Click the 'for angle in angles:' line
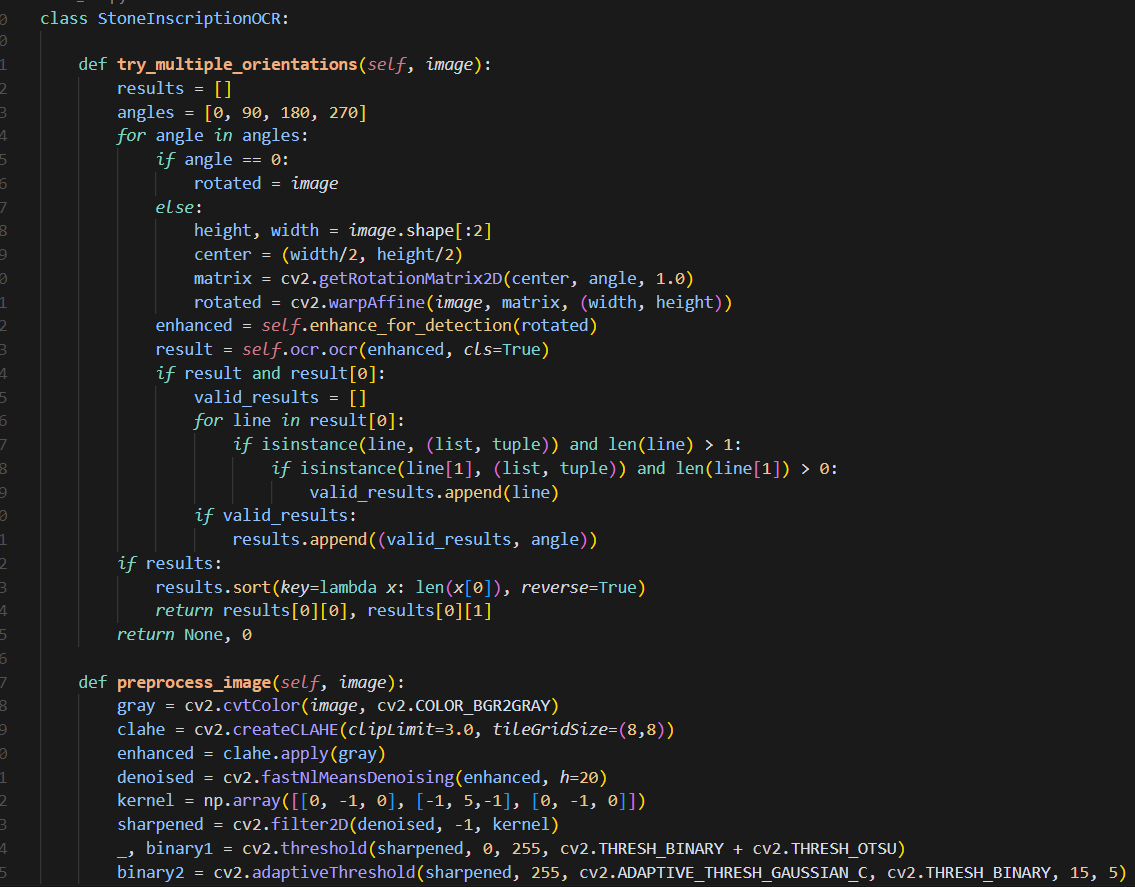The image size is (1135, 887). tap(213, 135)
